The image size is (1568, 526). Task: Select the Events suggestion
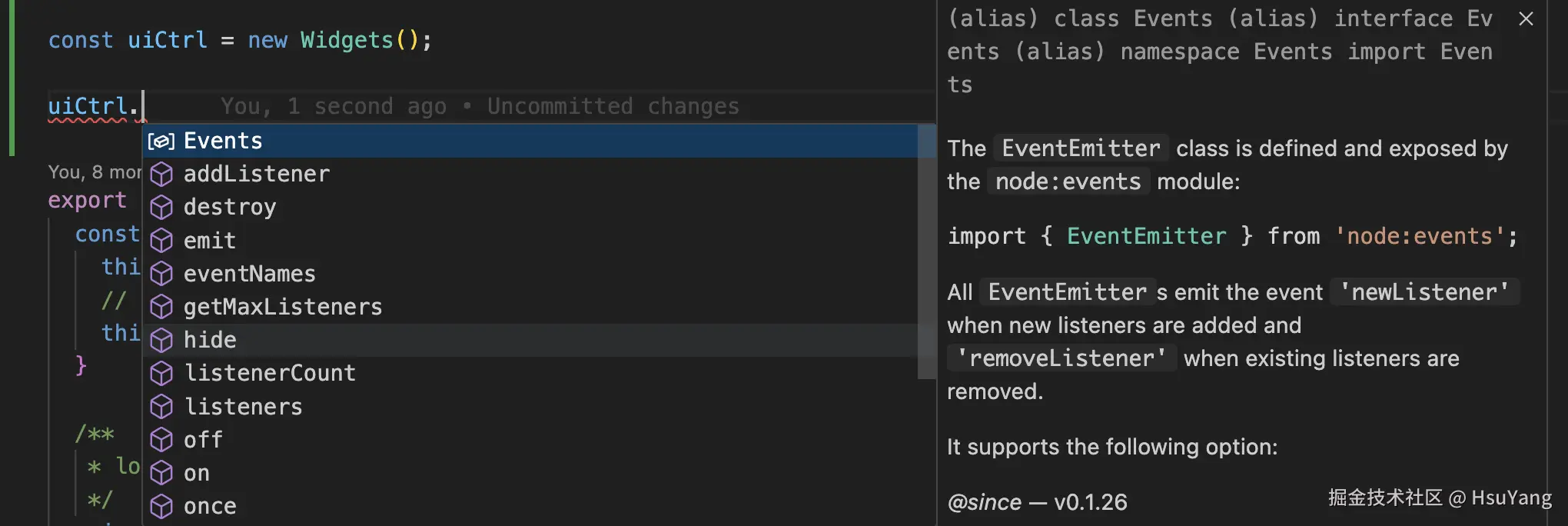pos(223,141)
